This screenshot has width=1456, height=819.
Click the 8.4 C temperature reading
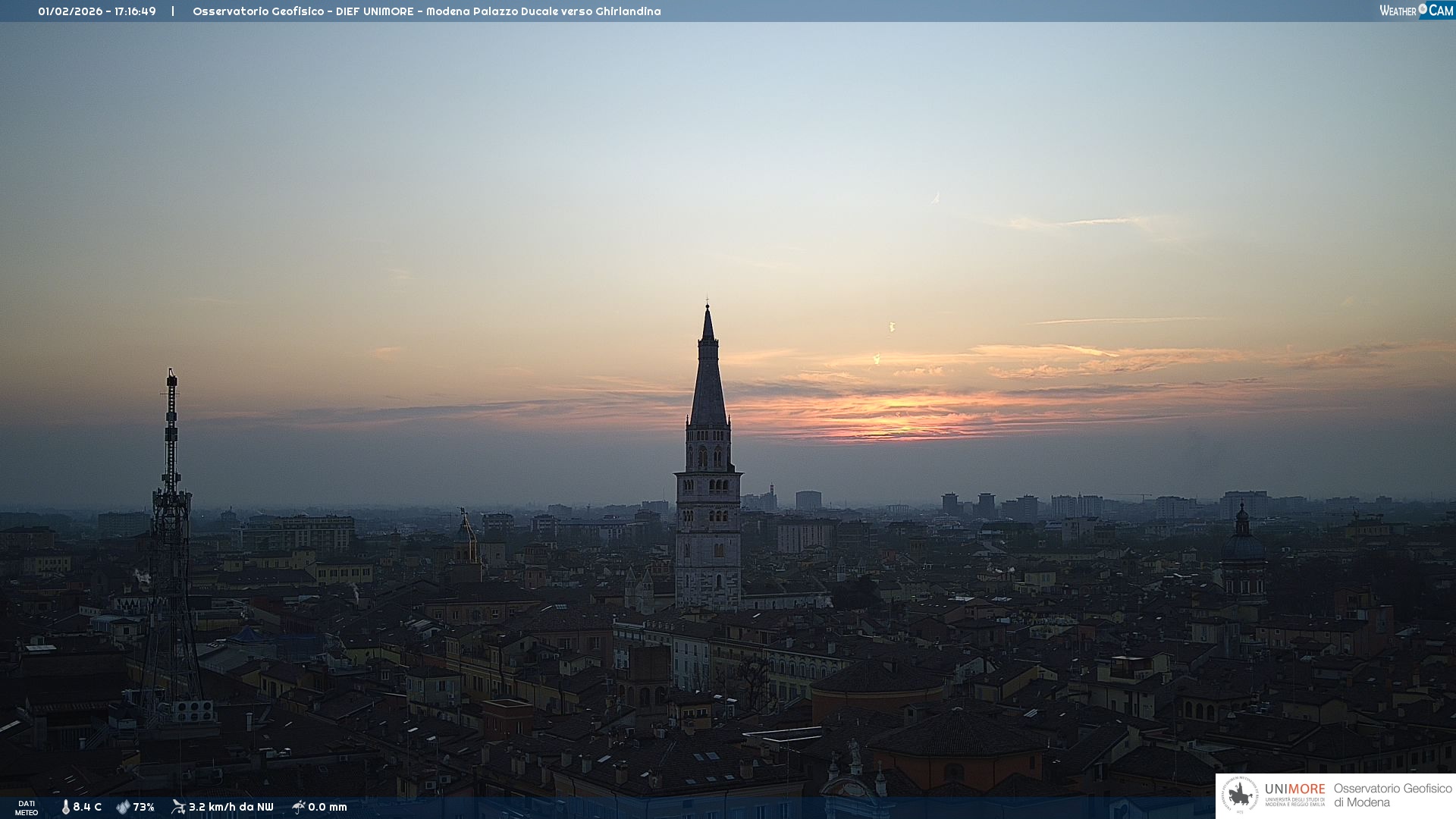[87, 807]
